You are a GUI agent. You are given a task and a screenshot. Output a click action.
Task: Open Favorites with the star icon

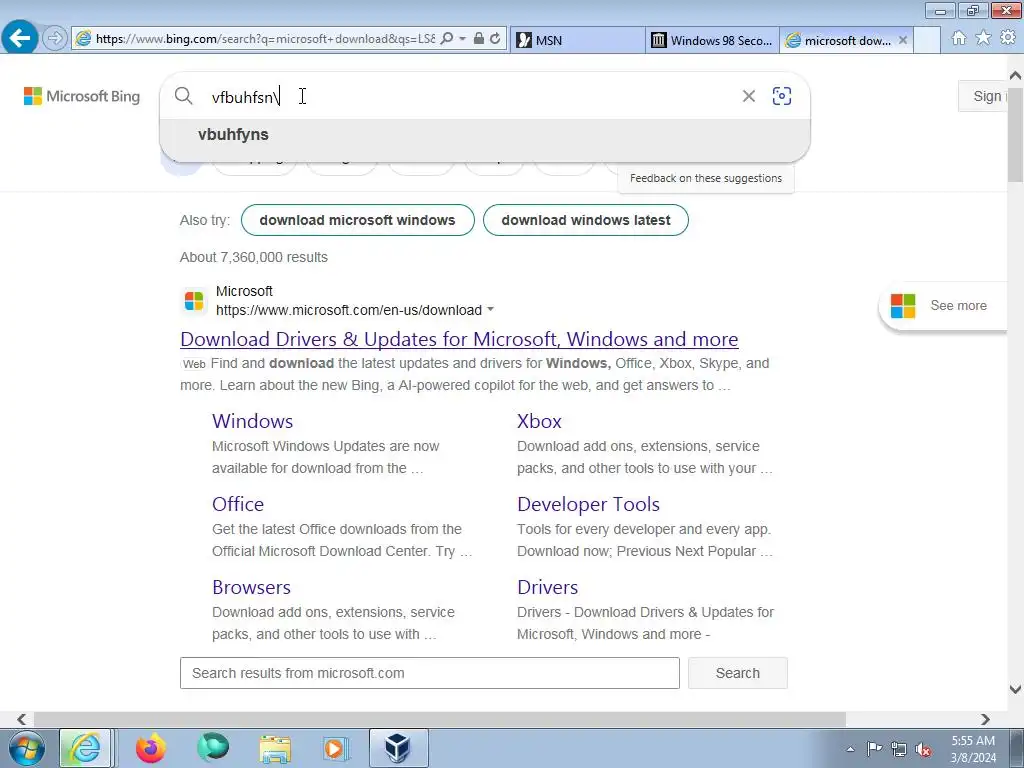pos(983,38)
